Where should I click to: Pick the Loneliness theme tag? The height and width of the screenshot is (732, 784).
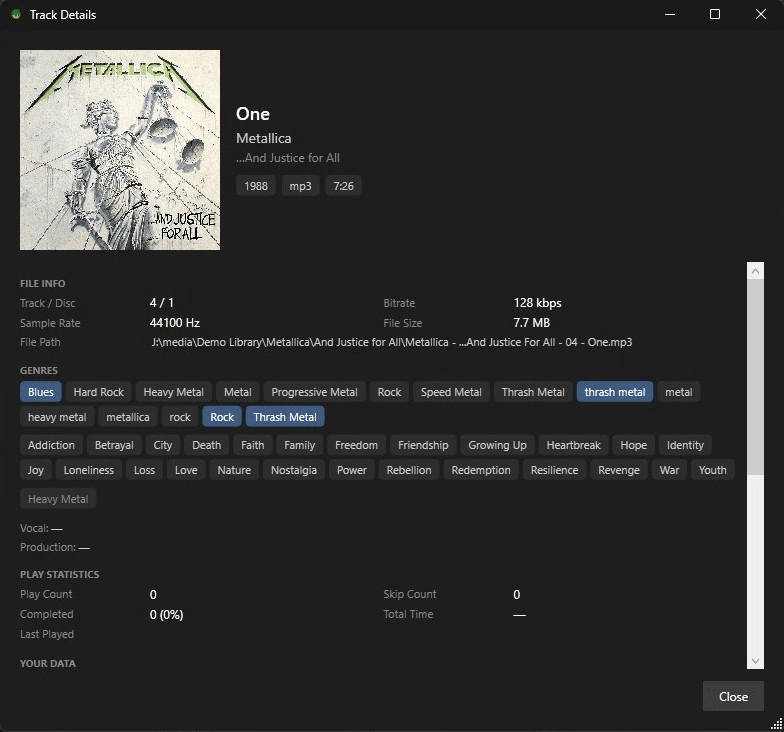coord(89,470)
